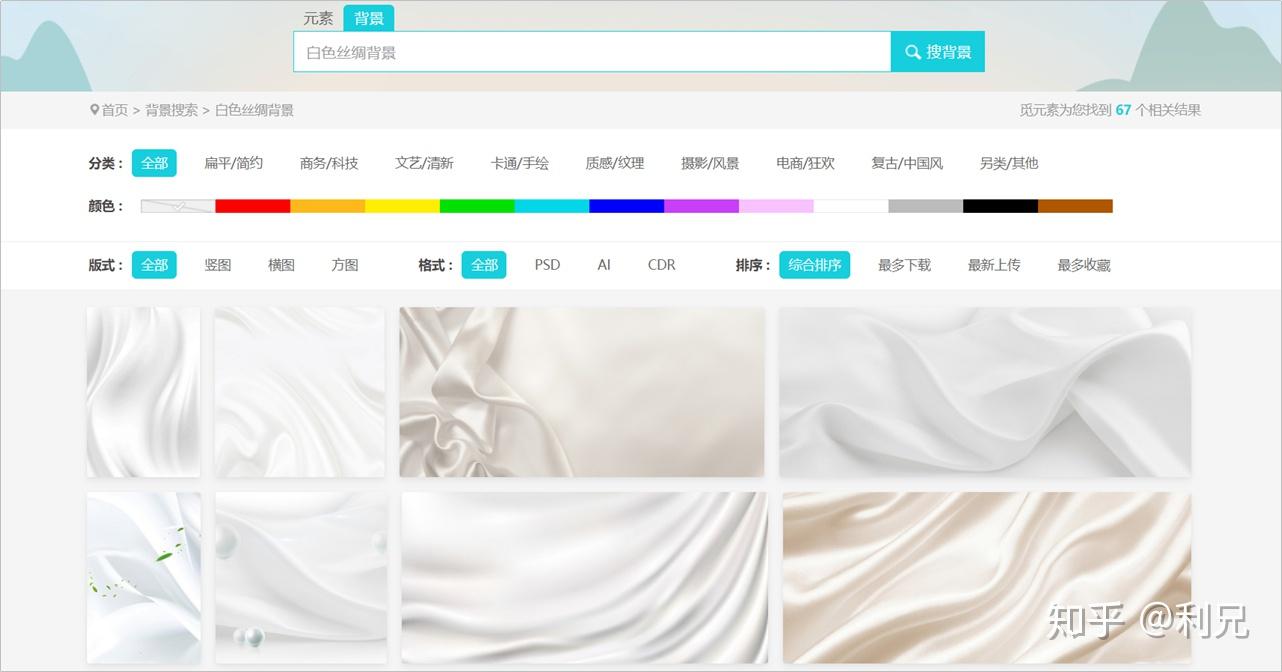Go to 背景搜索 breadcrumb link
1282x672 pixels.
[x=172, y=110]
